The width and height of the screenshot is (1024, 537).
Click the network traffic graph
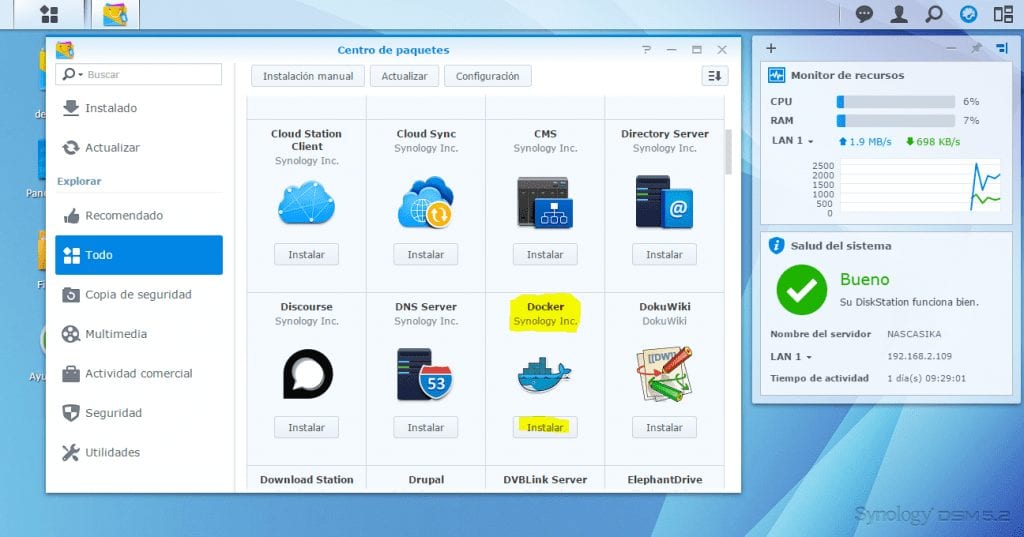coord(920,186)
